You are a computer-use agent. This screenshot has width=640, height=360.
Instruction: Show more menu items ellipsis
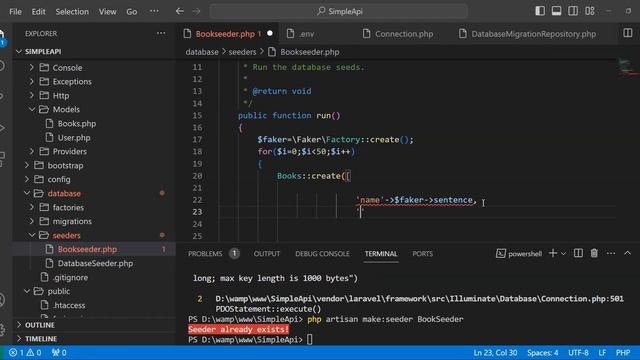point(154,11)
